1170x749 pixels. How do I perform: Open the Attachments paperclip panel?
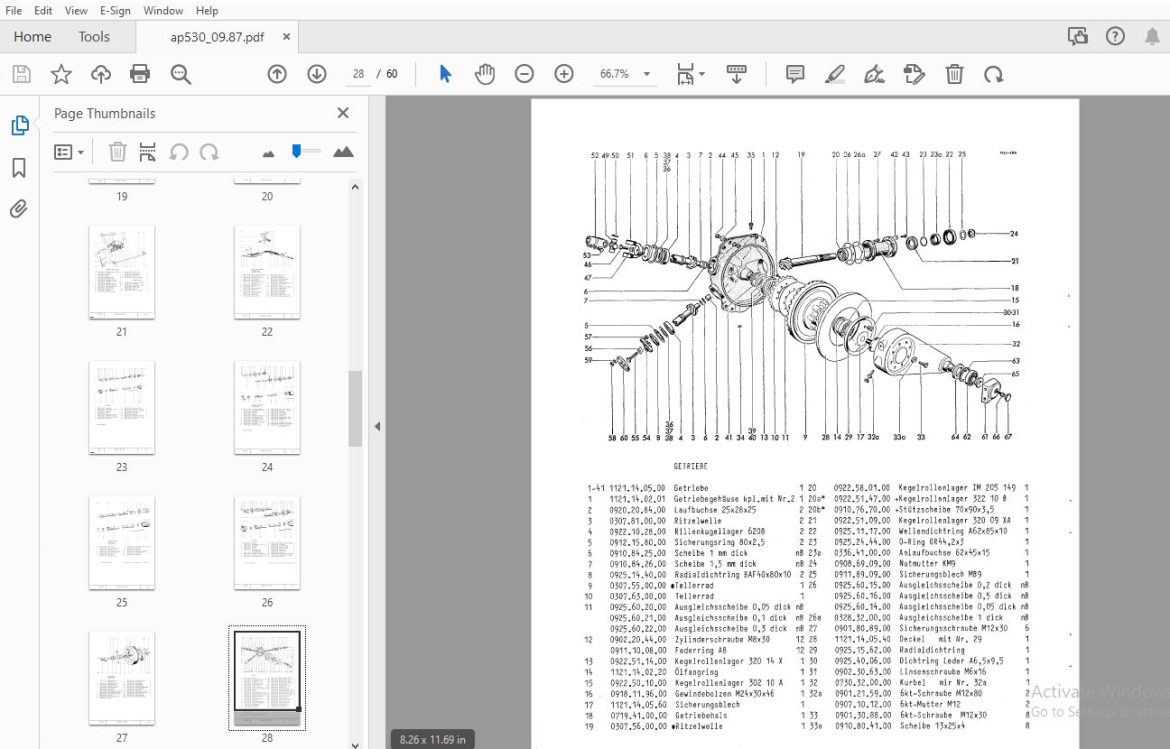(19, 208)
